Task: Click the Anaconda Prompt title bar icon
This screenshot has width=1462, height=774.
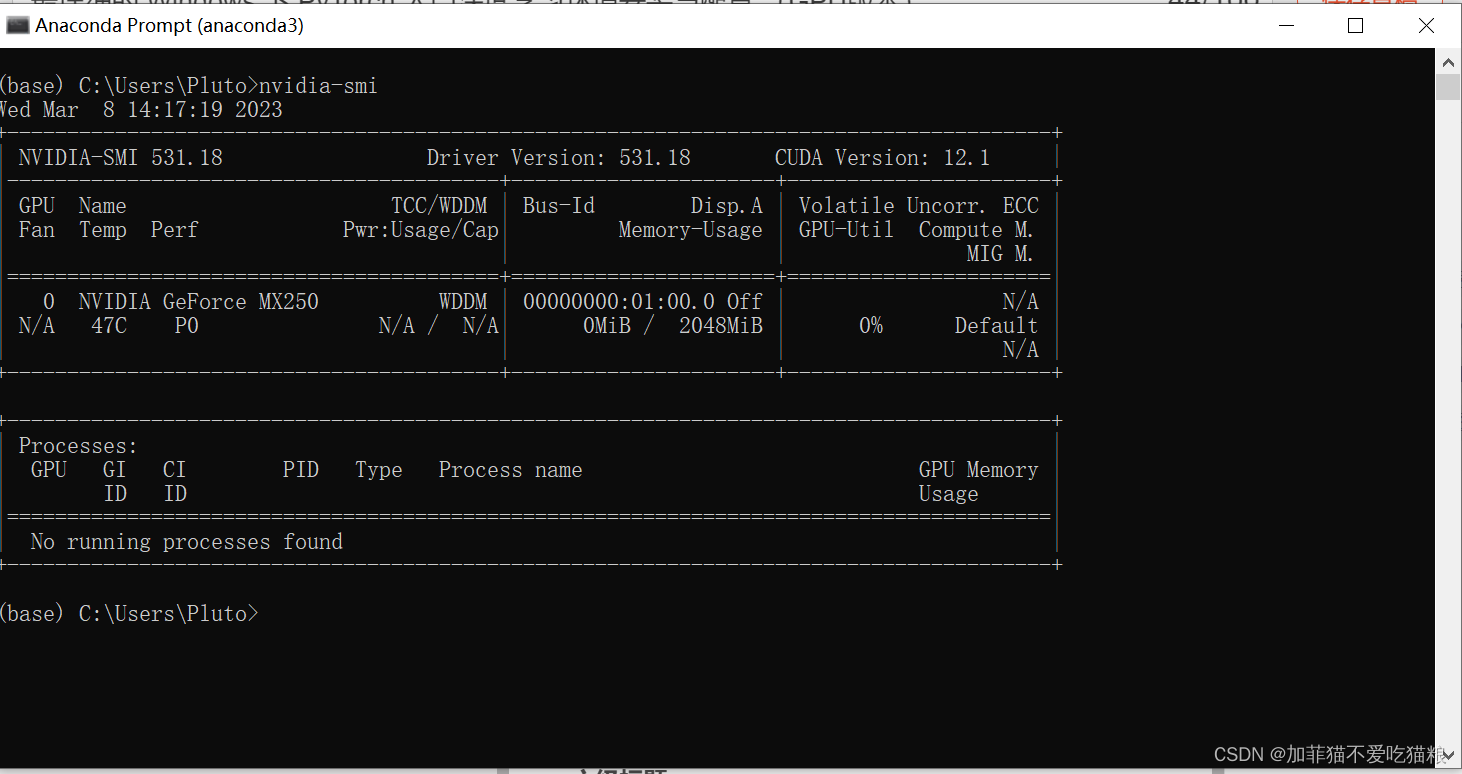Action: point(17,26)
